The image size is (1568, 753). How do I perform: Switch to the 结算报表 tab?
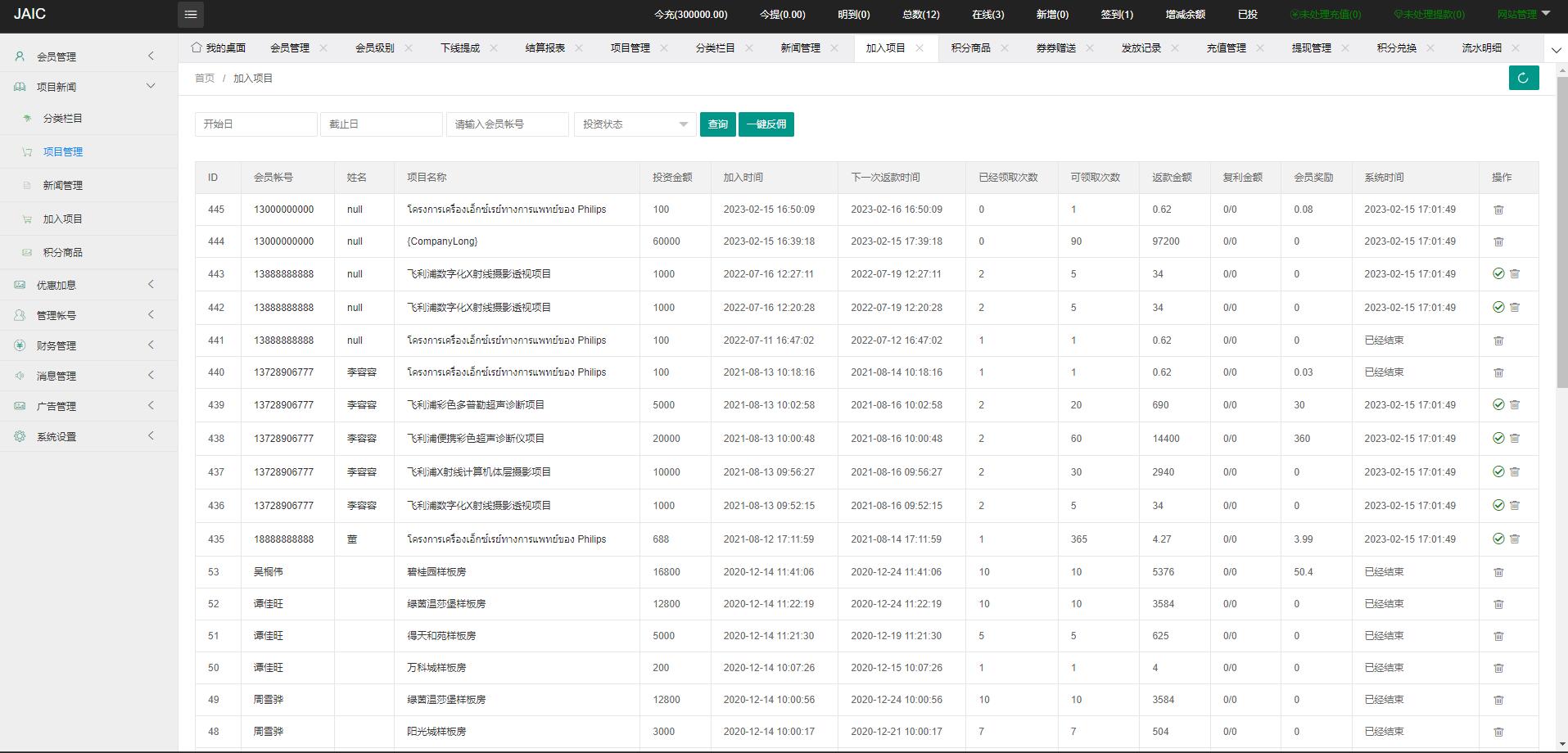545,48
